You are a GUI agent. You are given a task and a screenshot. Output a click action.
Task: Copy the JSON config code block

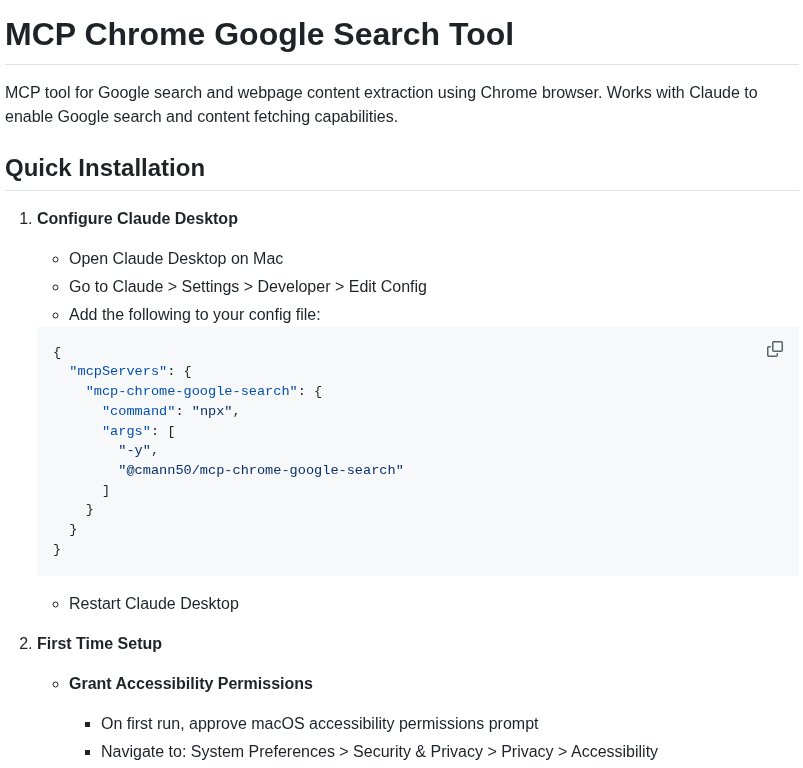[774, 349]
